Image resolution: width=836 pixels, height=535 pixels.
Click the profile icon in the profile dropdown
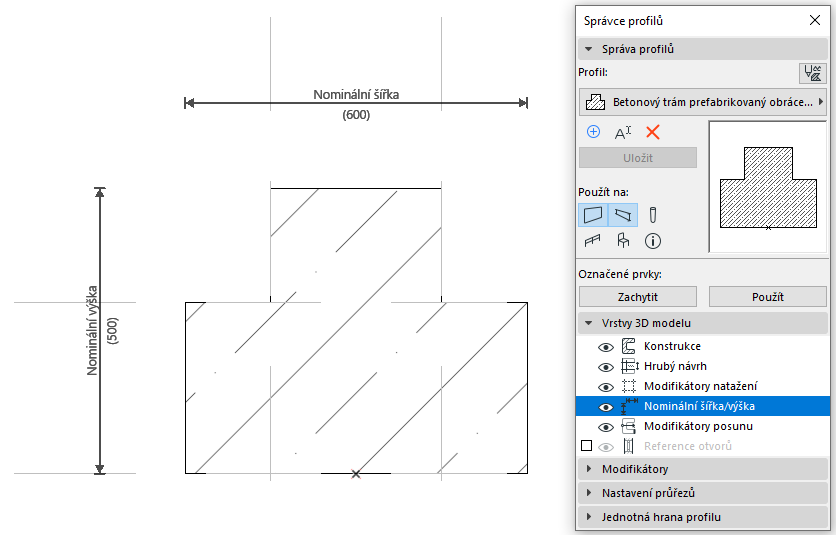point(595,102)
